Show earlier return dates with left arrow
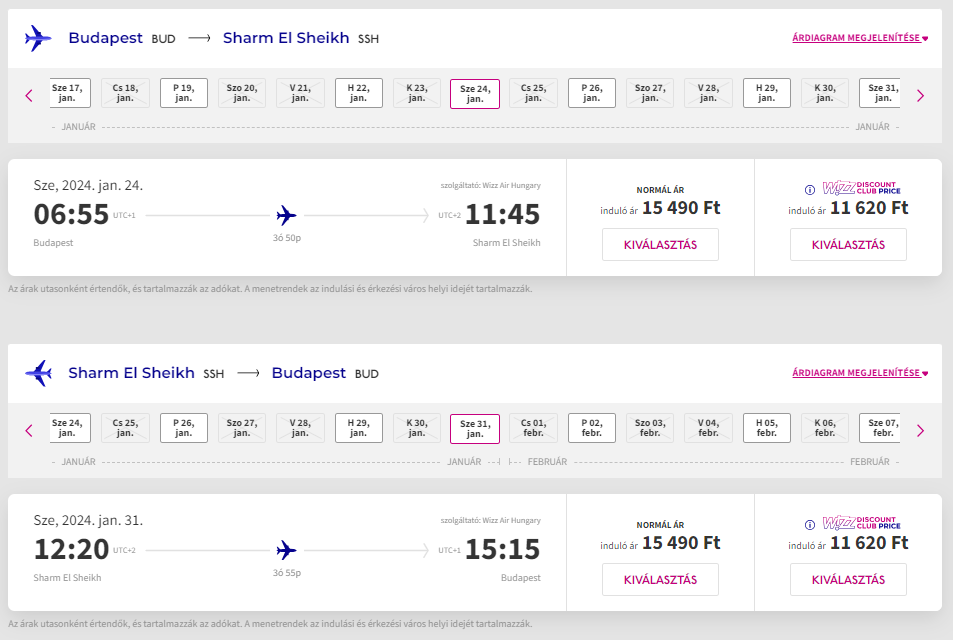Image resolution: width=953 pixels, height=640 pixels. (x=29, y=431)
